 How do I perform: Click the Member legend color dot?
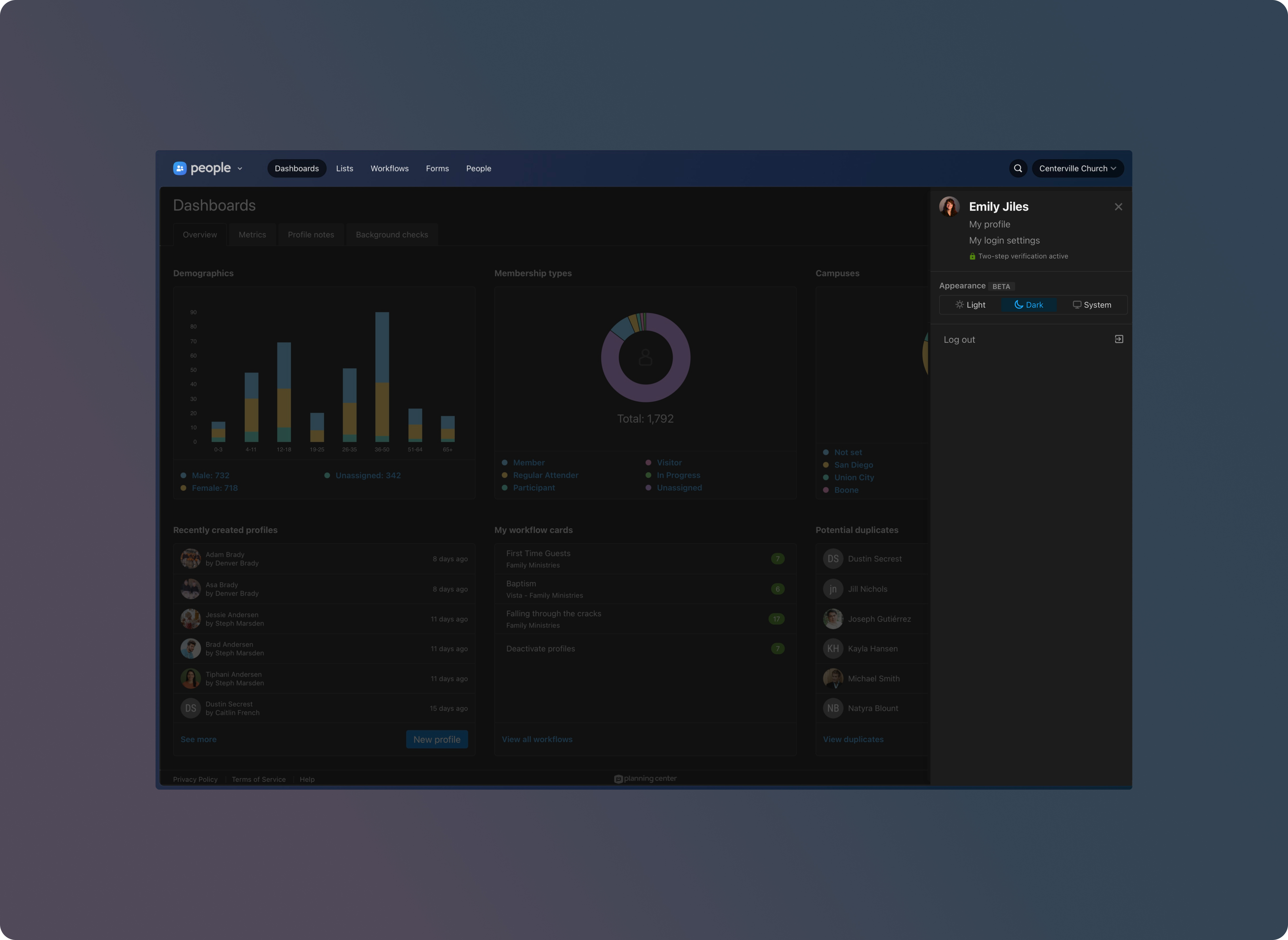[x=505, y=463]
